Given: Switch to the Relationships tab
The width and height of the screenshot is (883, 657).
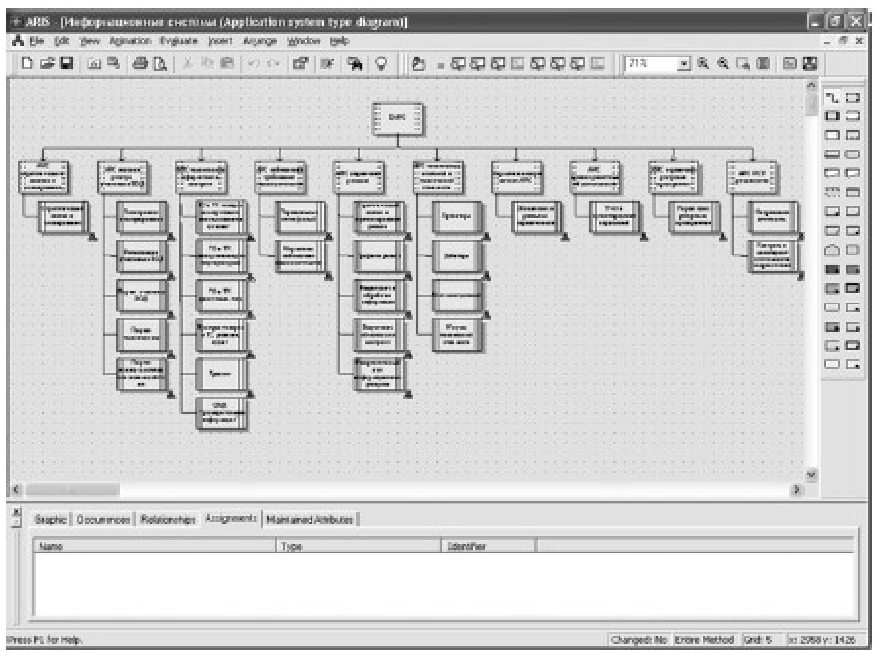Looking at the screenshot, I should (168, 520).
